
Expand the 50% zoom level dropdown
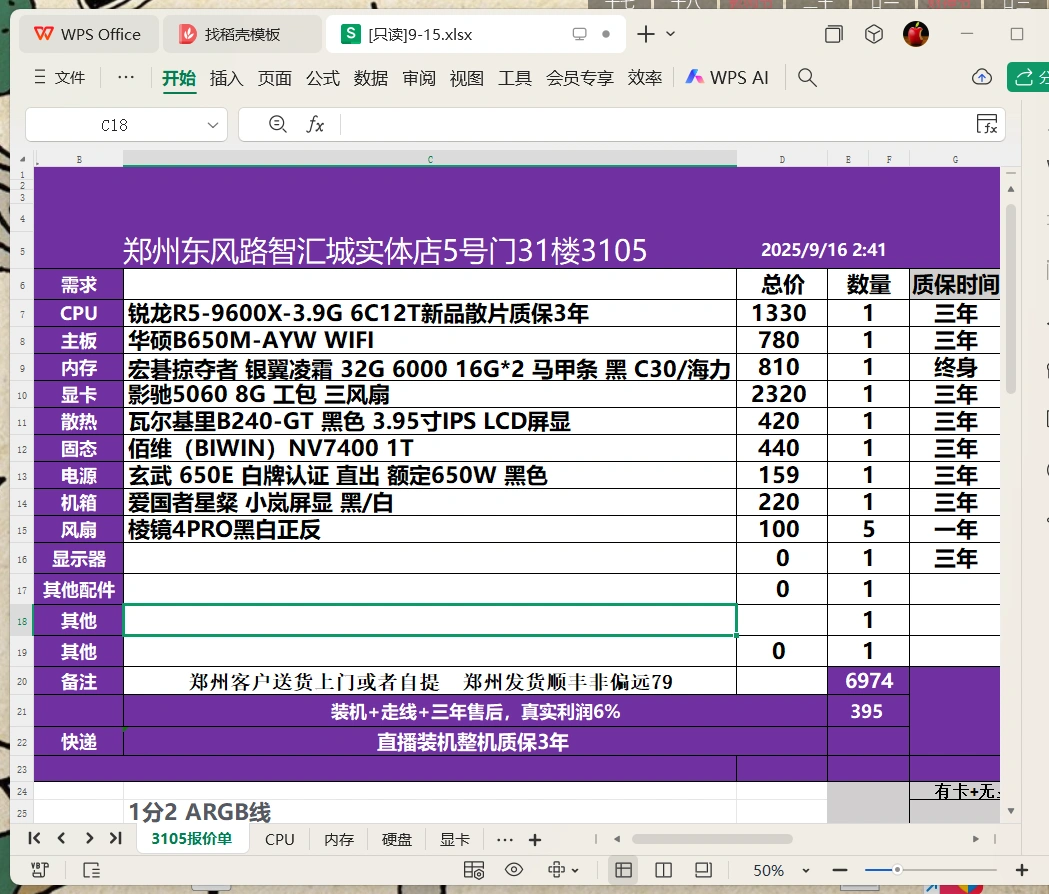click(806, 871)
